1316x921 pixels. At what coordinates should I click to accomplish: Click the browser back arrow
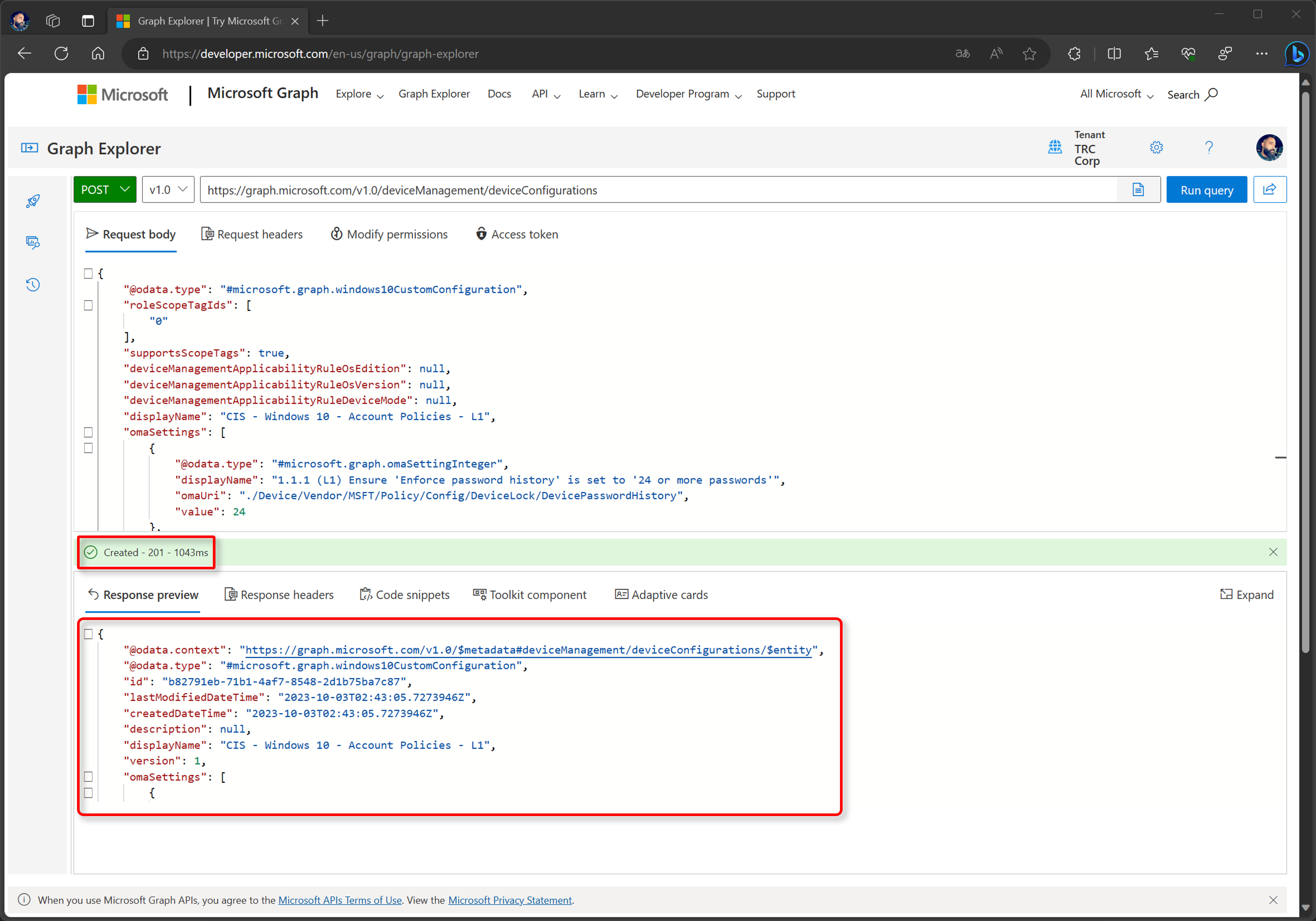pos(25,54)
